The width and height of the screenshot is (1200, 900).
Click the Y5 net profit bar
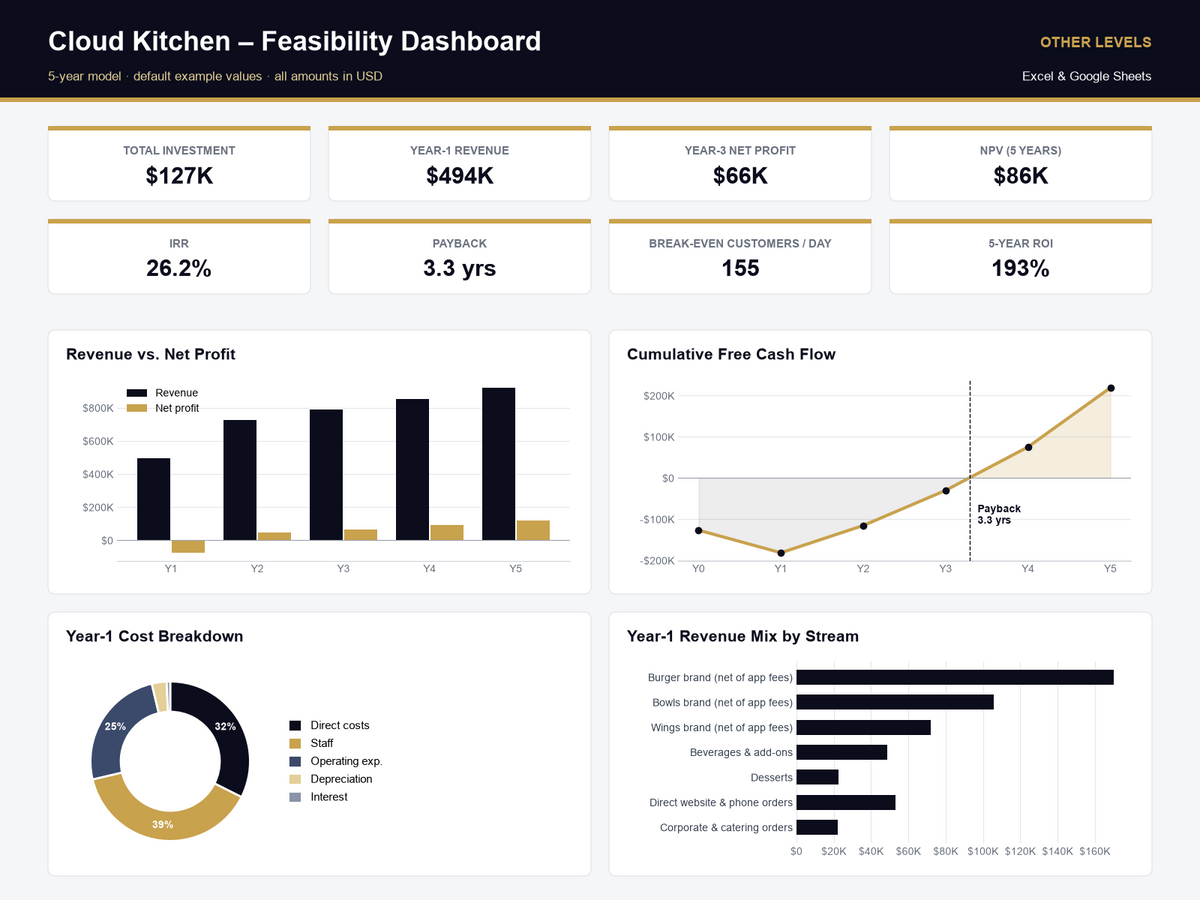click(533, 530)
